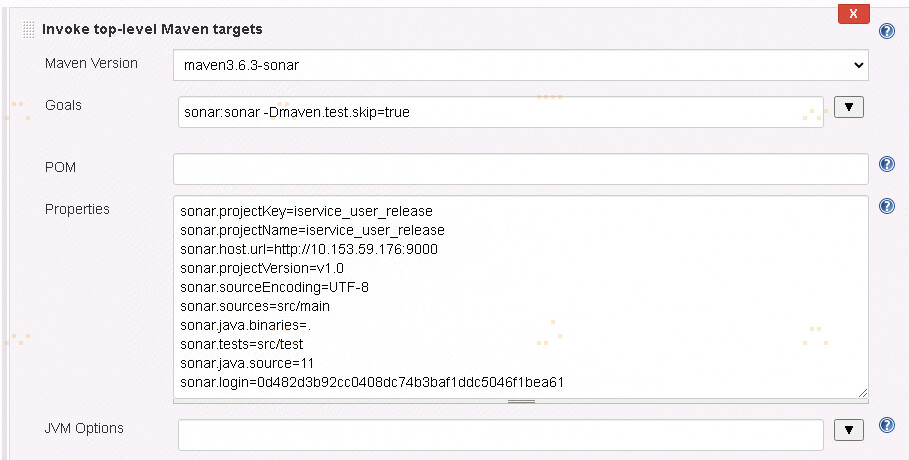Click the drag handle beside the build step title
Screen dimensions: 909x460
(28, 30)
